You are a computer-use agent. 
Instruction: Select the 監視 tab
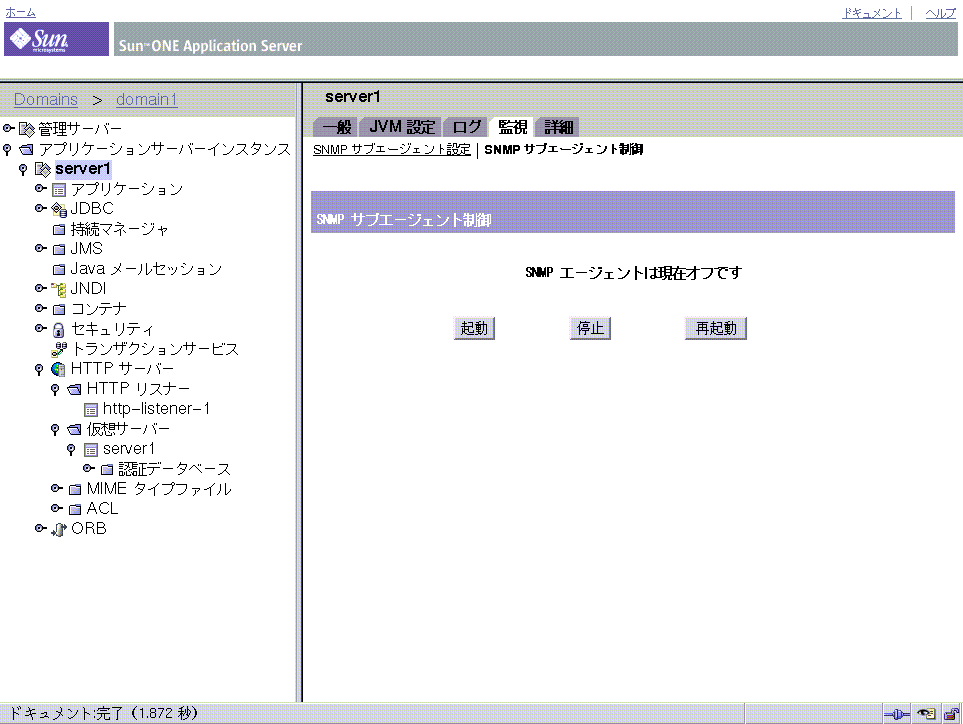coord(512,127)
